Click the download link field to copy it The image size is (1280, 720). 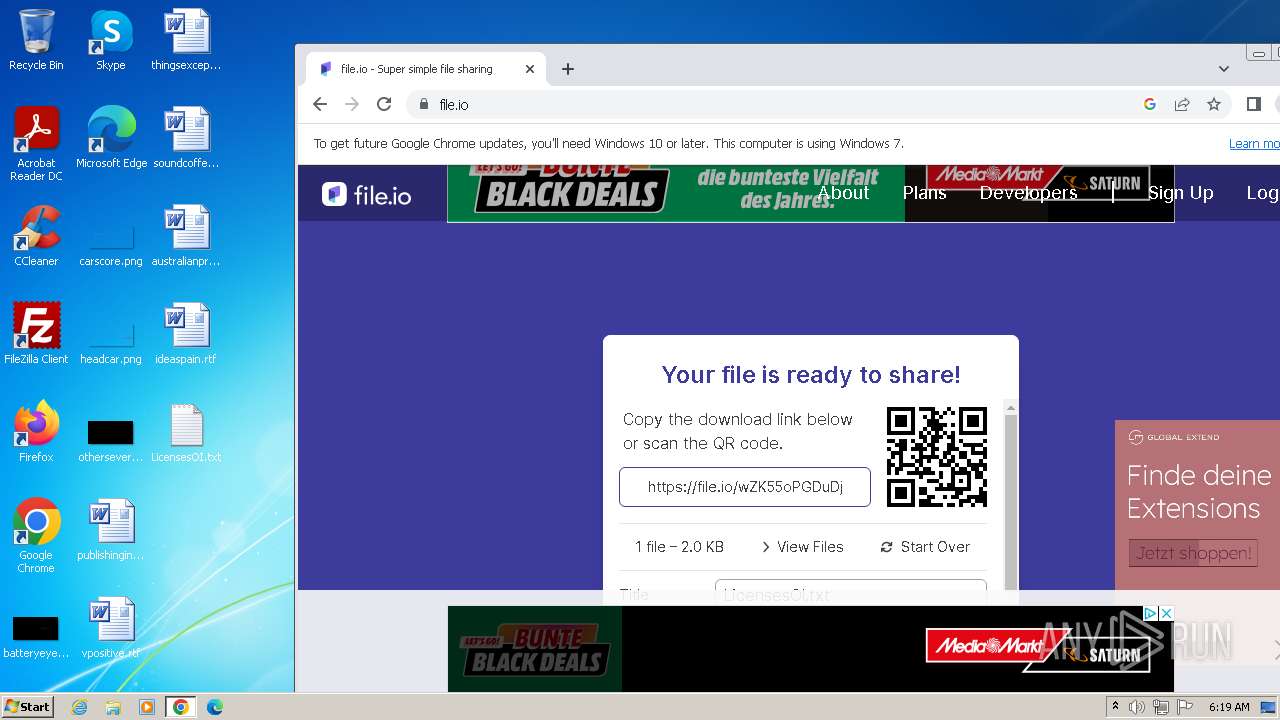745,487
